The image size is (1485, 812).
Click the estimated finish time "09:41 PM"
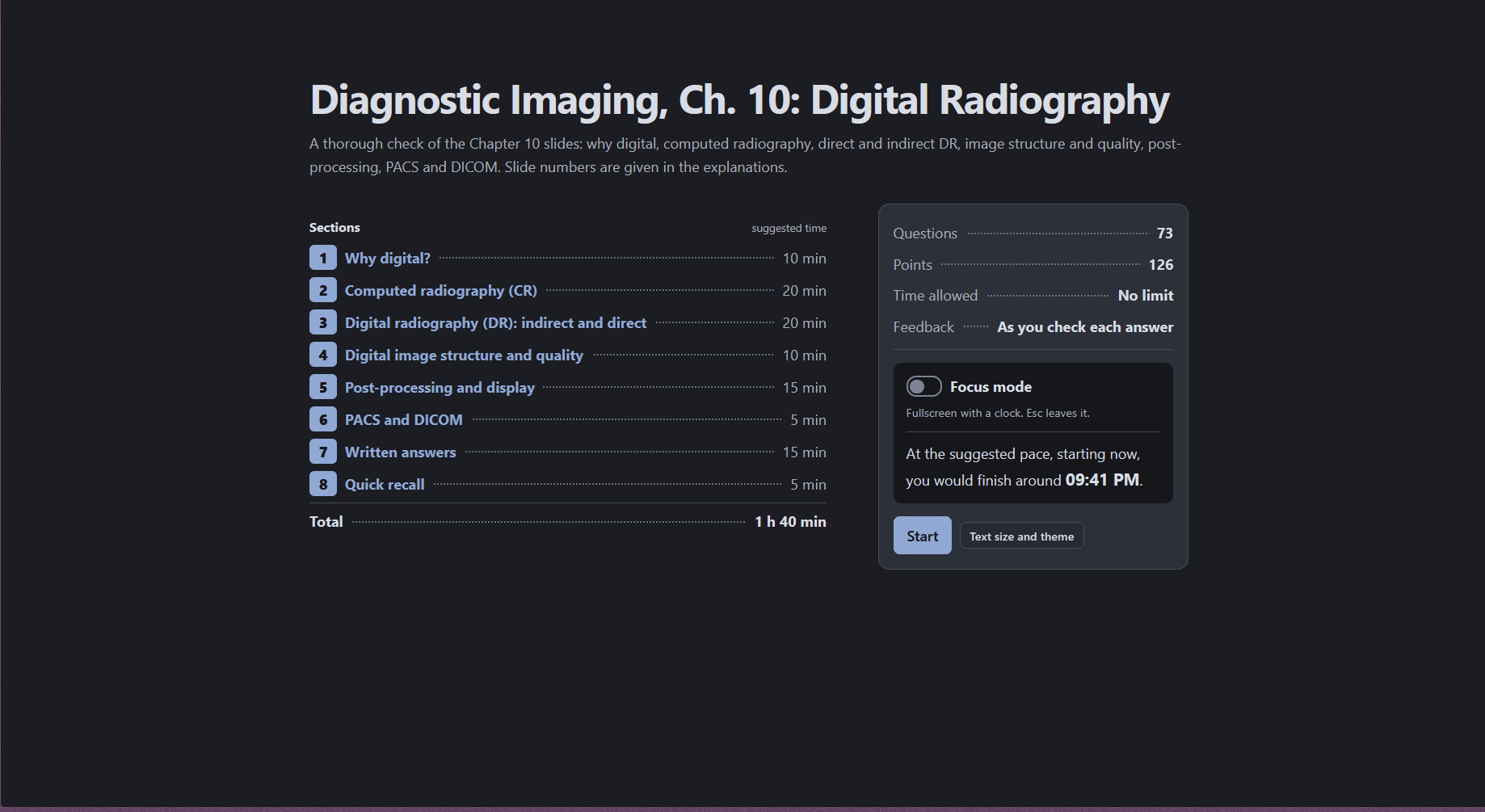(x=1102, y=479)
